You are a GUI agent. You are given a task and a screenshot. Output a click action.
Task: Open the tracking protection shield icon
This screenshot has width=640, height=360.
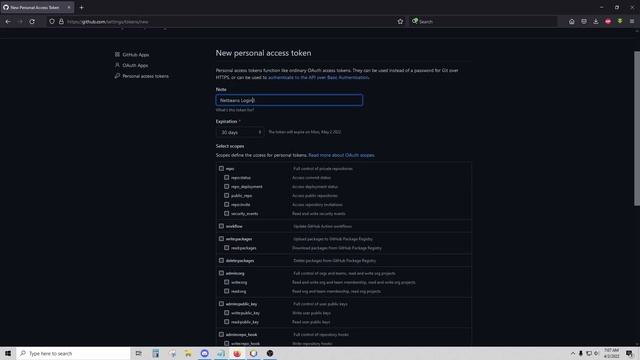coord(52,22)
